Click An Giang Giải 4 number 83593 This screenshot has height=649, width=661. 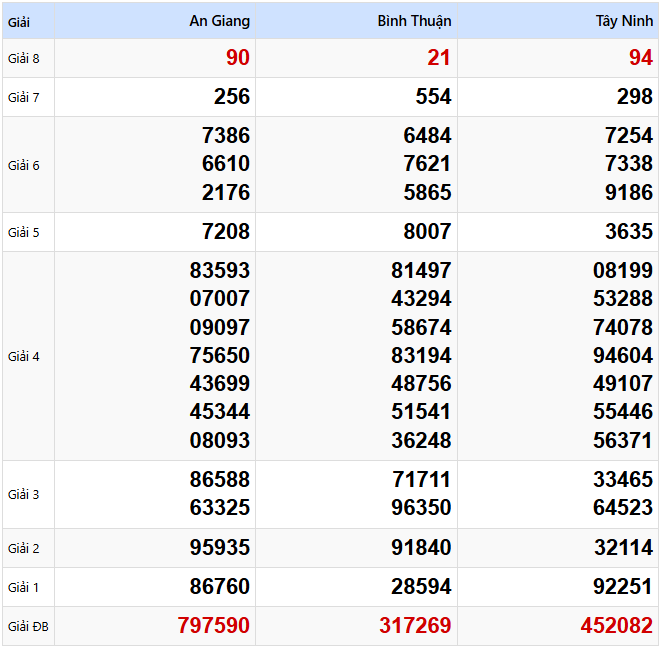tap(219, 270)
